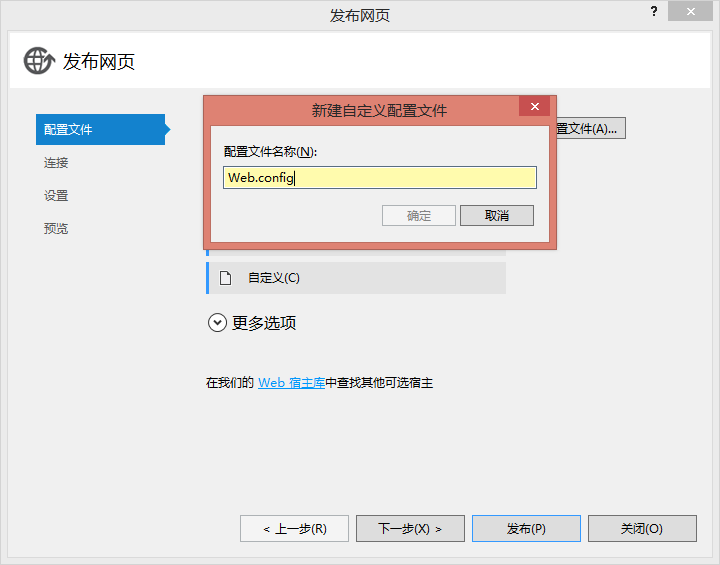Go to the 设置 step
This screenshot has height=565, width=720.
(x=56, y=196)
